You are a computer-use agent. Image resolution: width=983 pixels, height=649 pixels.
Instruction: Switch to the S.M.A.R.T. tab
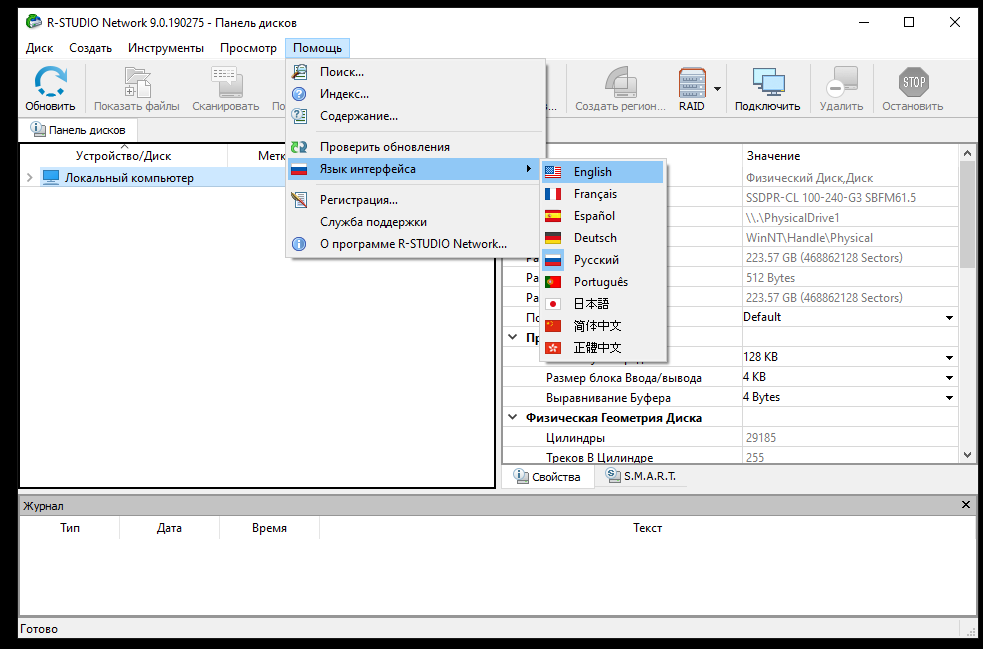coord(641,476)
